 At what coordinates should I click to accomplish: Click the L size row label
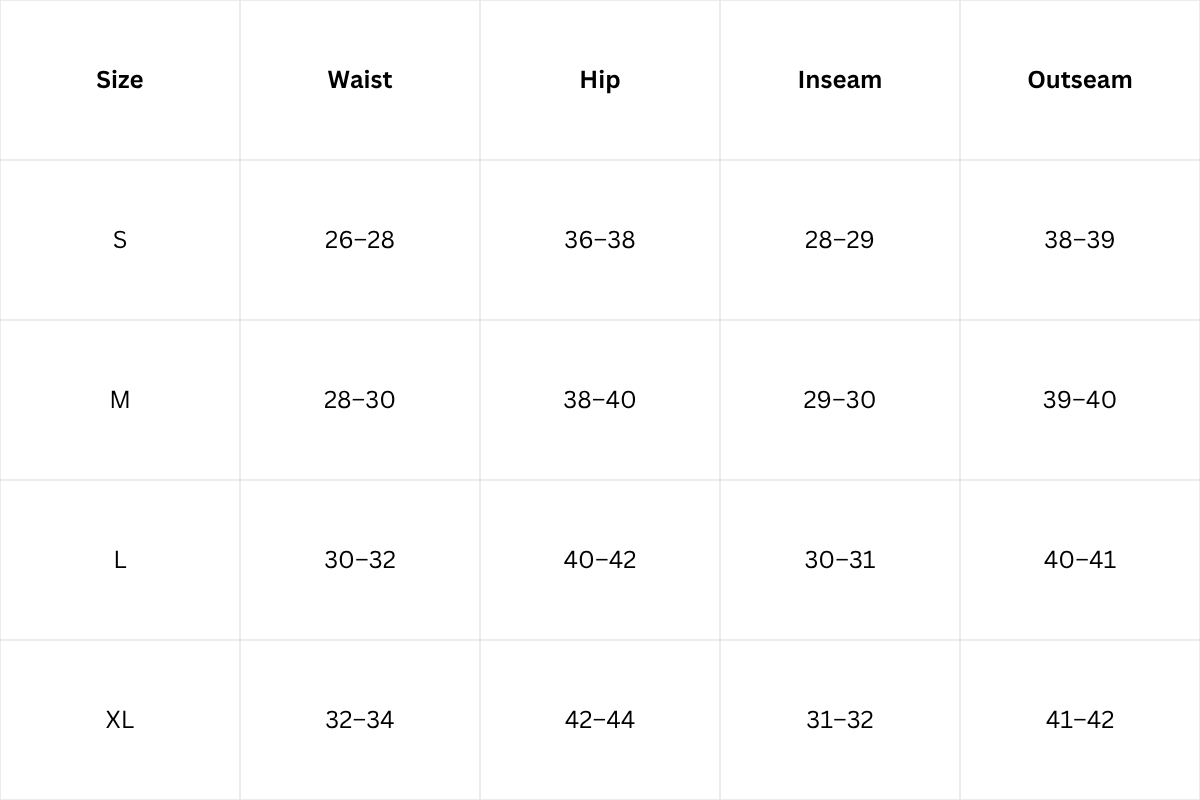(x=120, y=560)
